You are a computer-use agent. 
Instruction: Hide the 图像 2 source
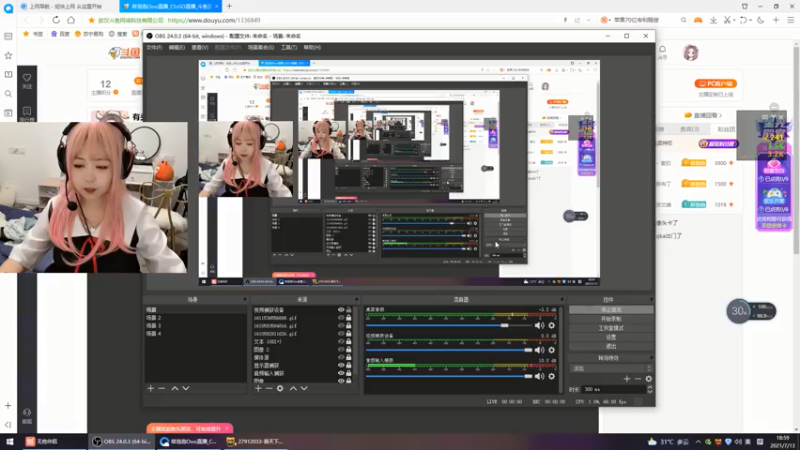click(x=341, y=349)
